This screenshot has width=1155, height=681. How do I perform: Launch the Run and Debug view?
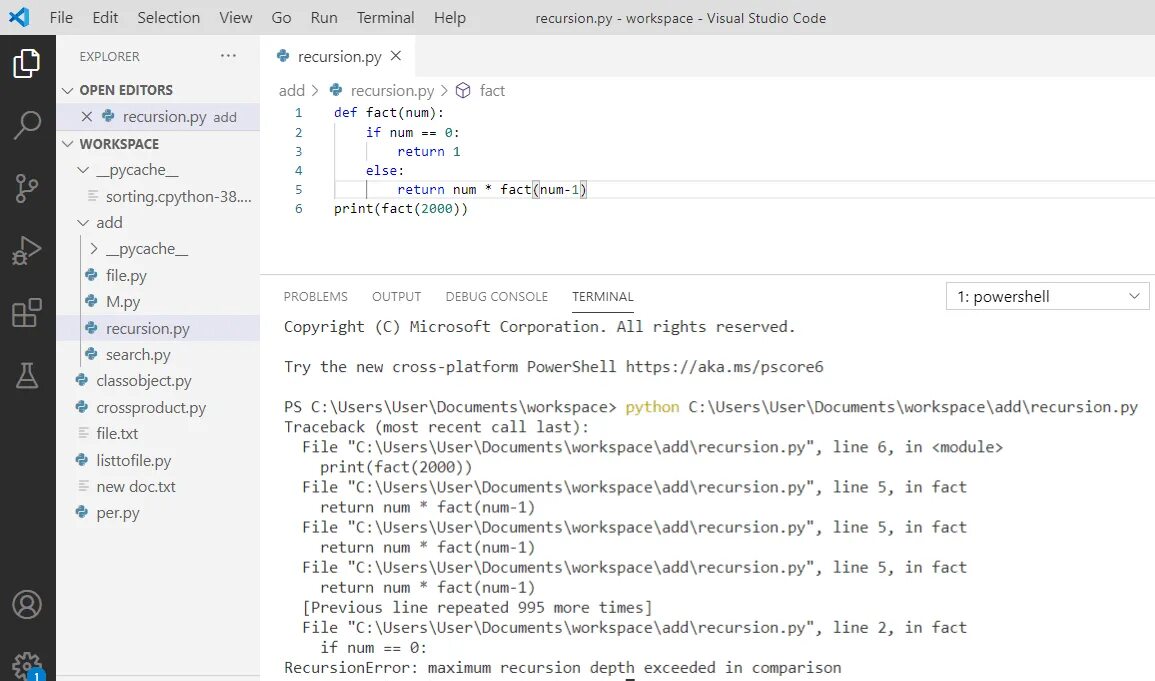pyautogui.click(x=27, y=249)
